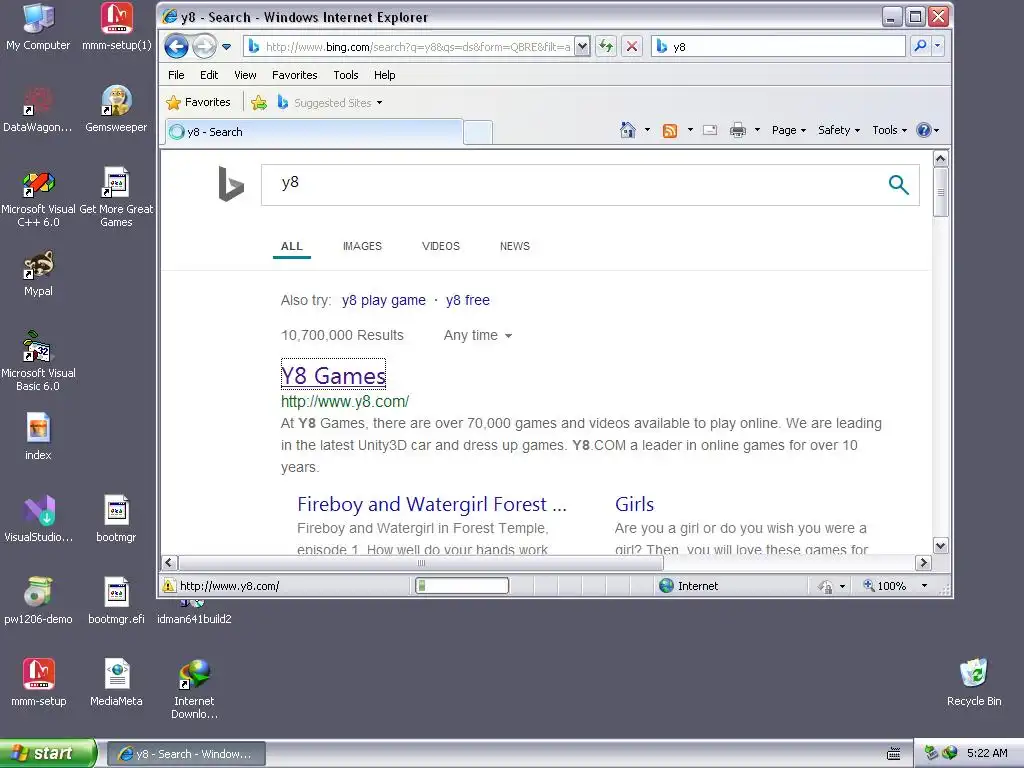The image size is (1024, 768).
Task: Open the File menu
Action: click(x=176, y=75)
